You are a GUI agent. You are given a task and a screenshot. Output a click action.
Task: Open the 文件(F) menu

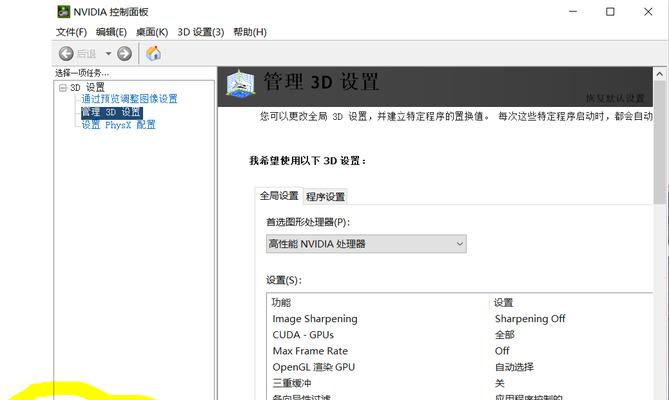point(71,32)
